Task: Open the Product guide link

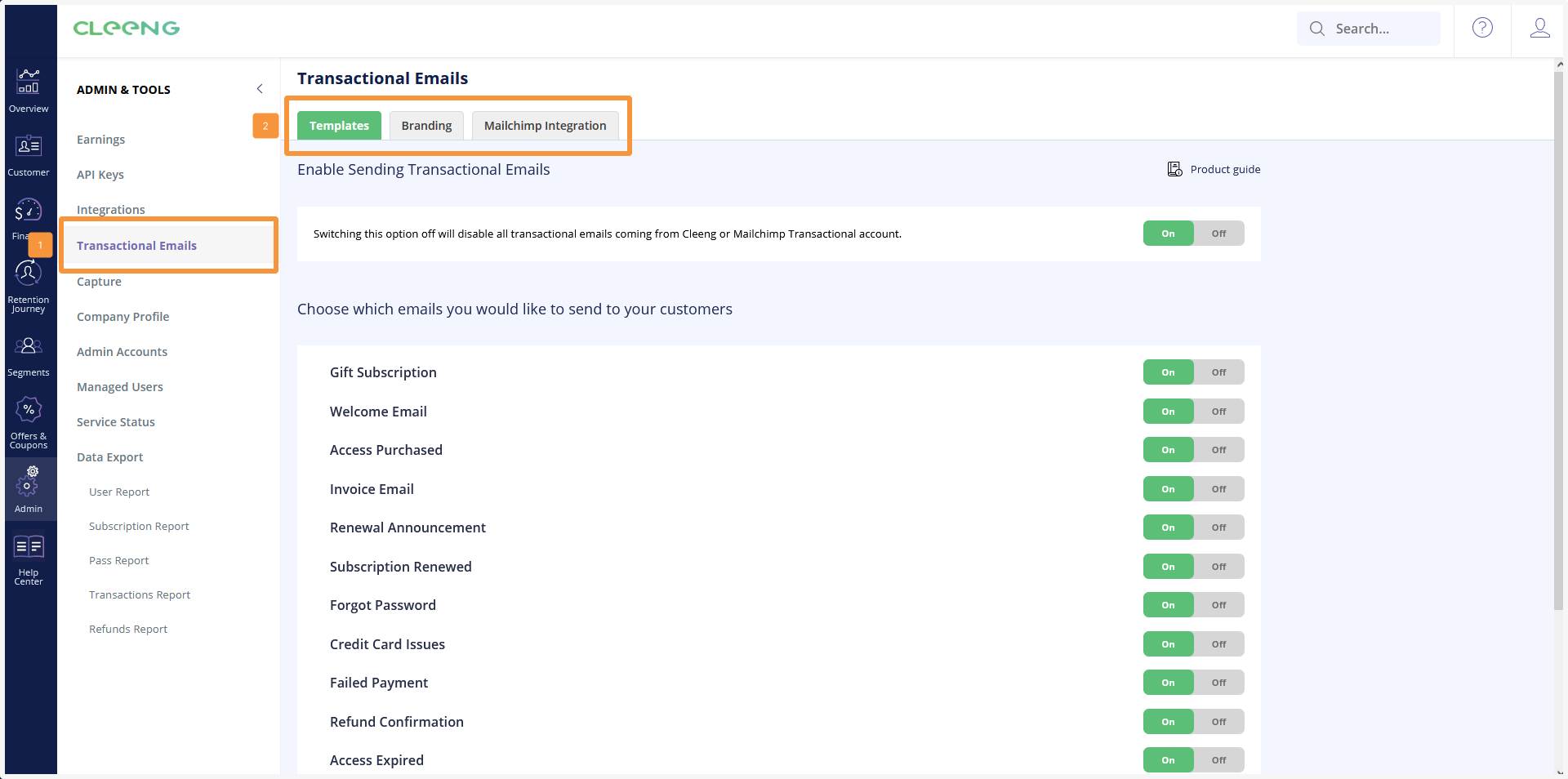Action: 1214,169
